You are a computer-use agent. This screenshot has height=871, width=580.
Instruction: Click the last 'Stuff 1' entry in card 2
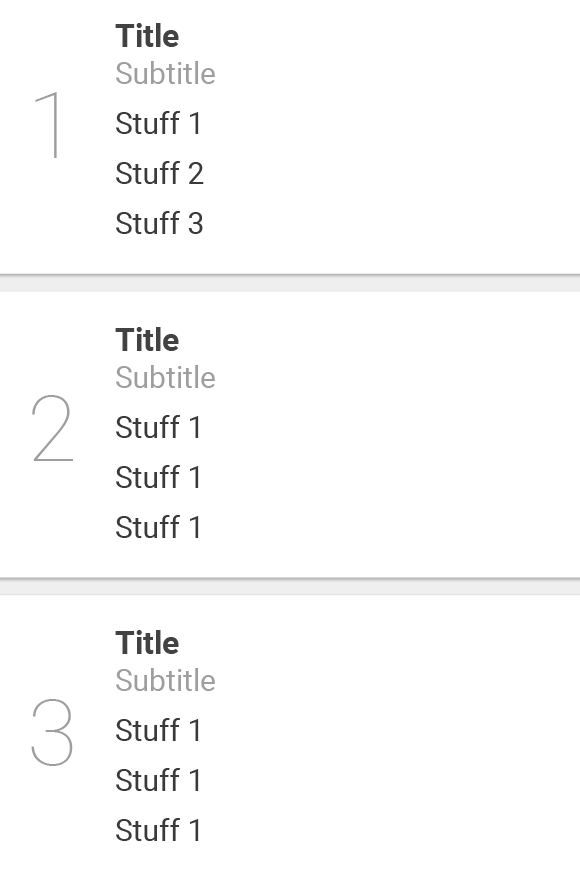[x=159, y=527]
